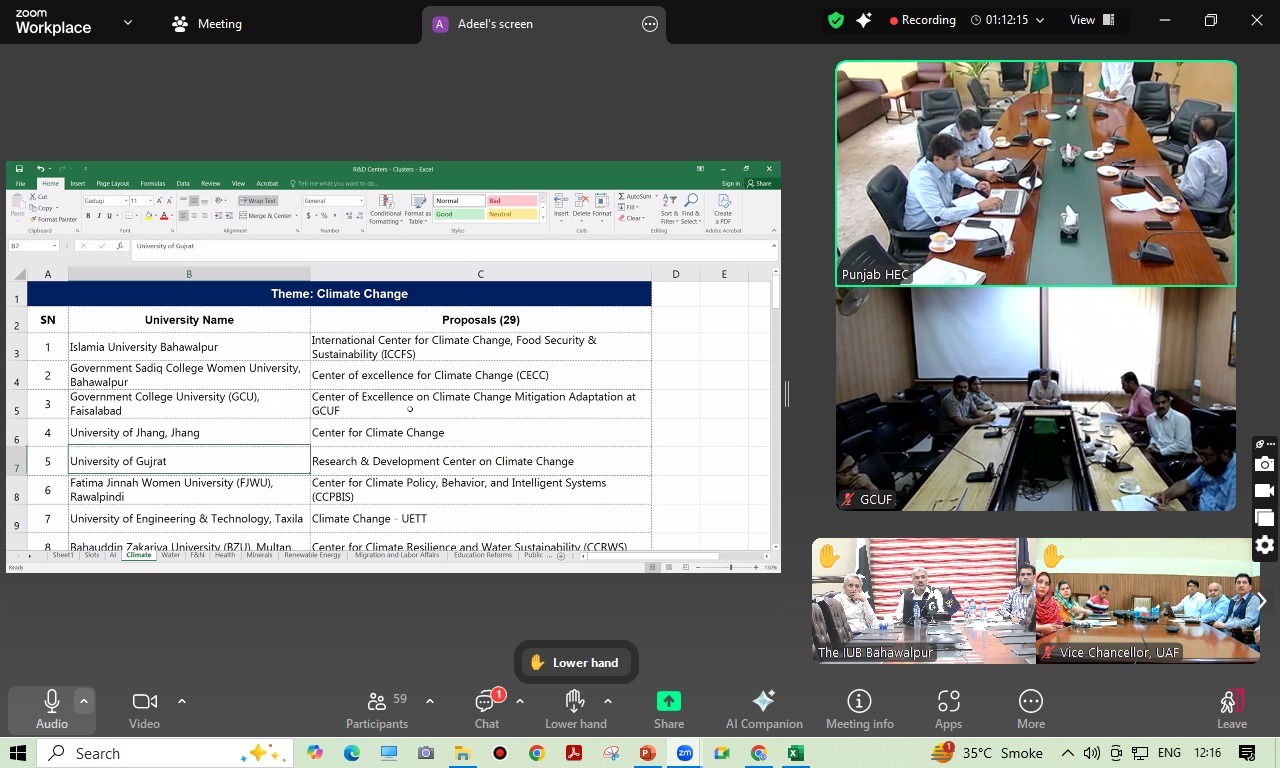Open the More options menu in Zoom

[x=1031, y=709]
